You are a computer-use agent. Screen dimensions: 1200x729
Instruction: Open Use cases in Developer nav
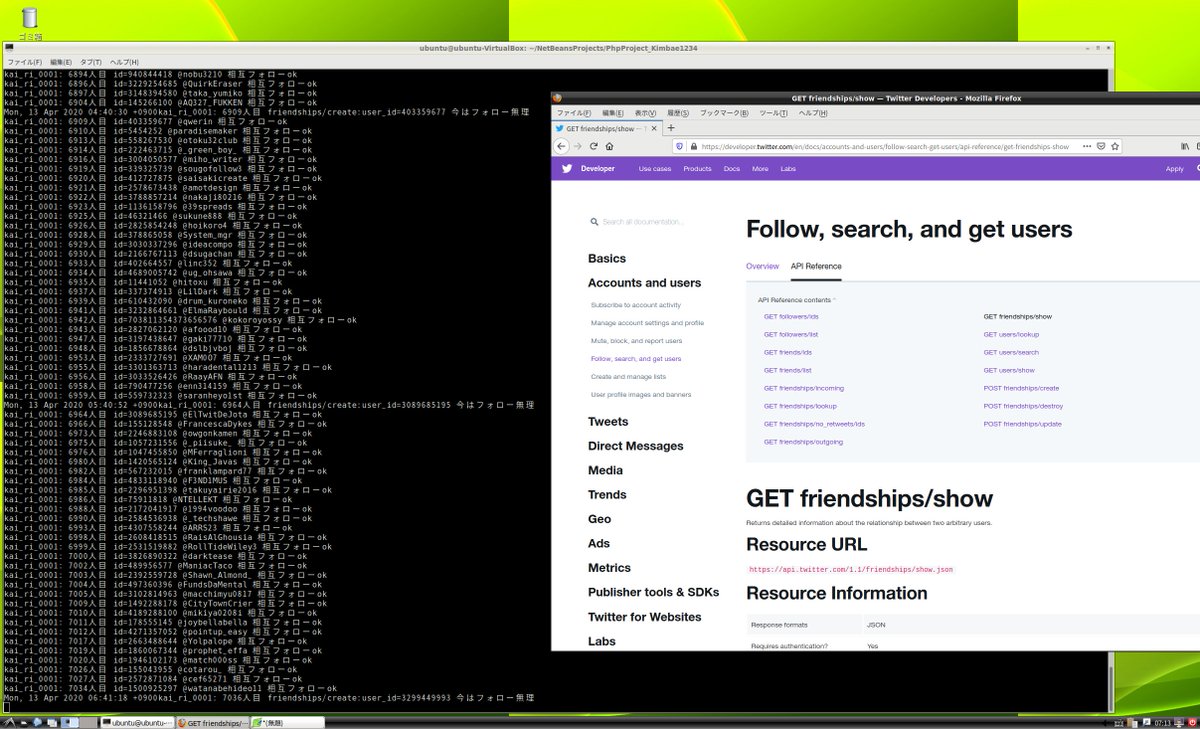[655, 169]
